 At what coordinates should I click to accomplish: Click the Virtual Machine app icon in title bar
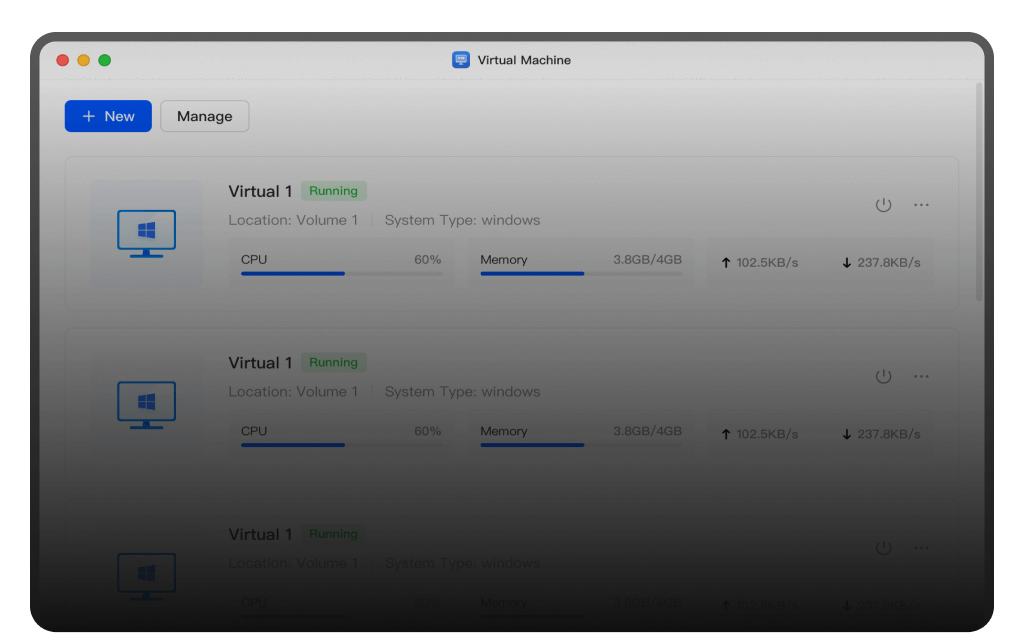461,60
